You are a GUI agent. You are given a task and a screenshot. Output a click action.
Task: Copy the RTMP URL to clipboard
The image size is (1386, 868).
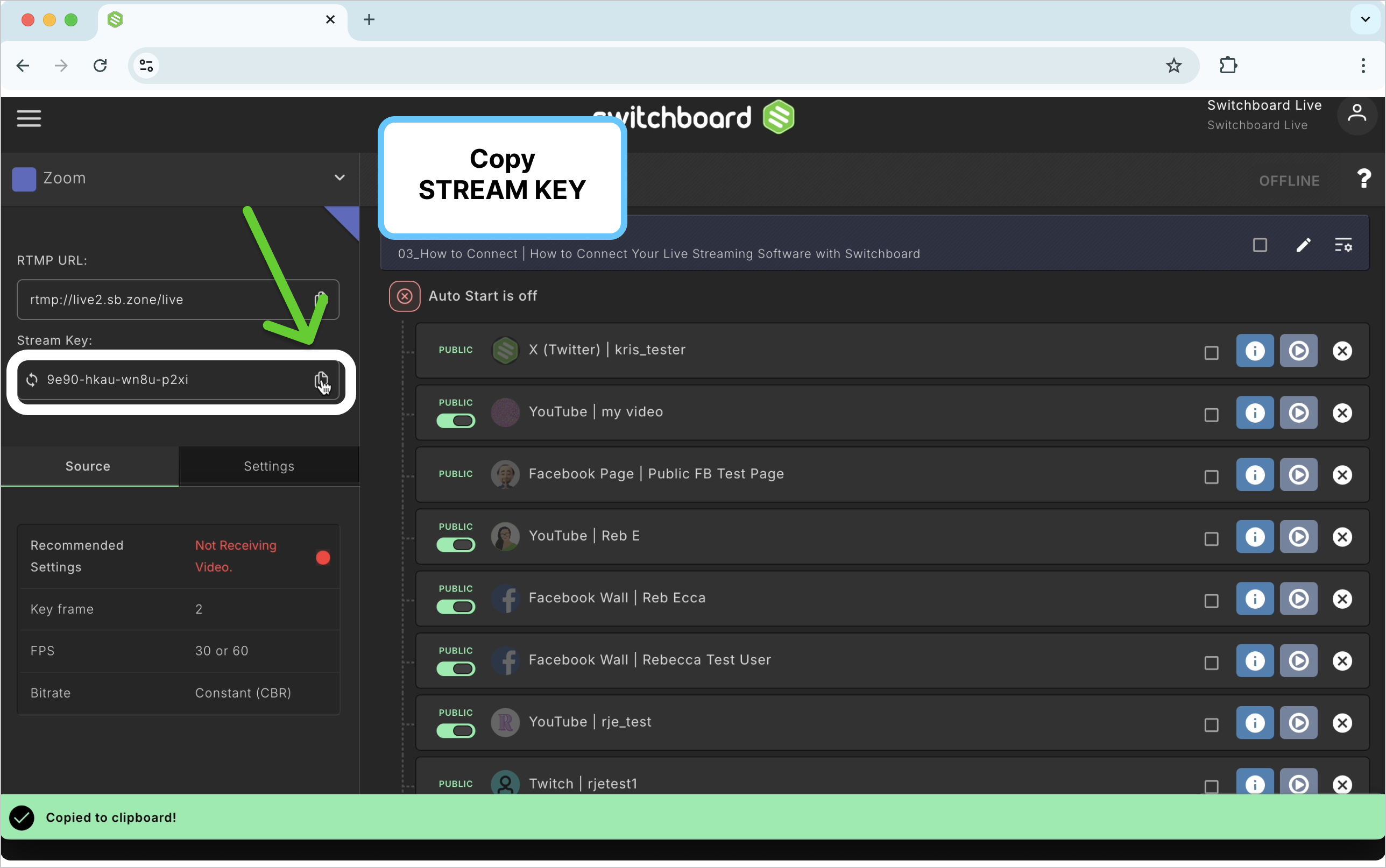(321, 299)
